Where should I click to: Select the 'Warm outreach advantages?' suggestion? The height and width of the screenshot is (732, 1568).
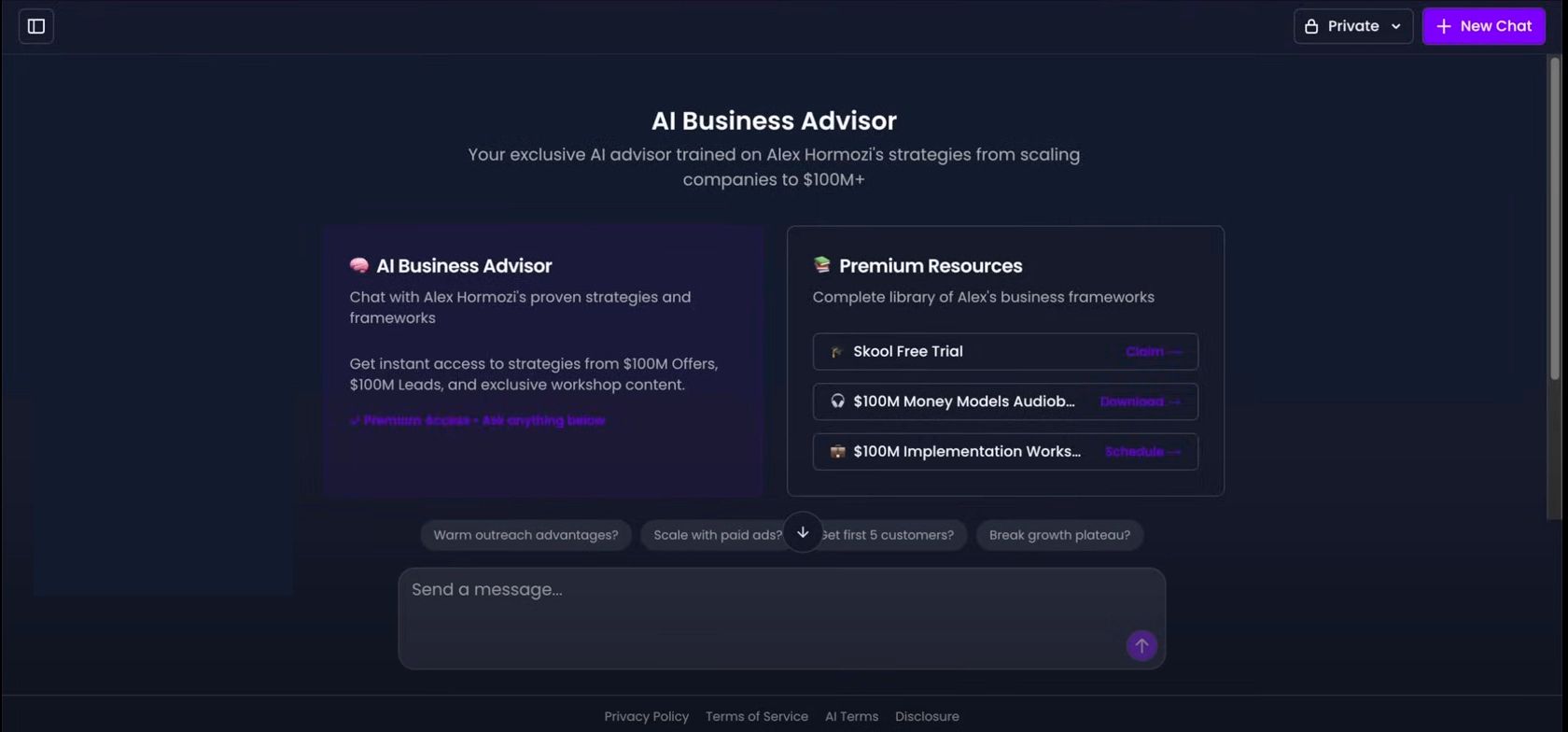[525, 535]
